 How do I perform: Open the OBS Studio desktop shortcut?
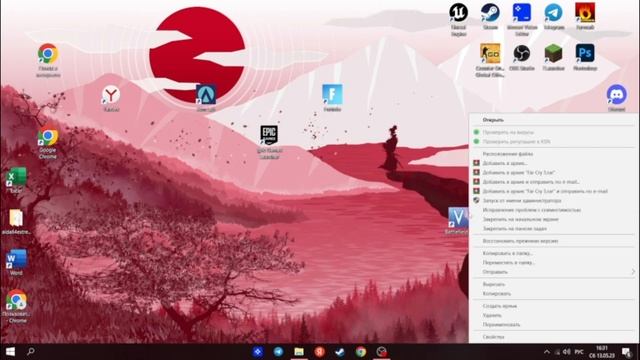coord(522,57)
